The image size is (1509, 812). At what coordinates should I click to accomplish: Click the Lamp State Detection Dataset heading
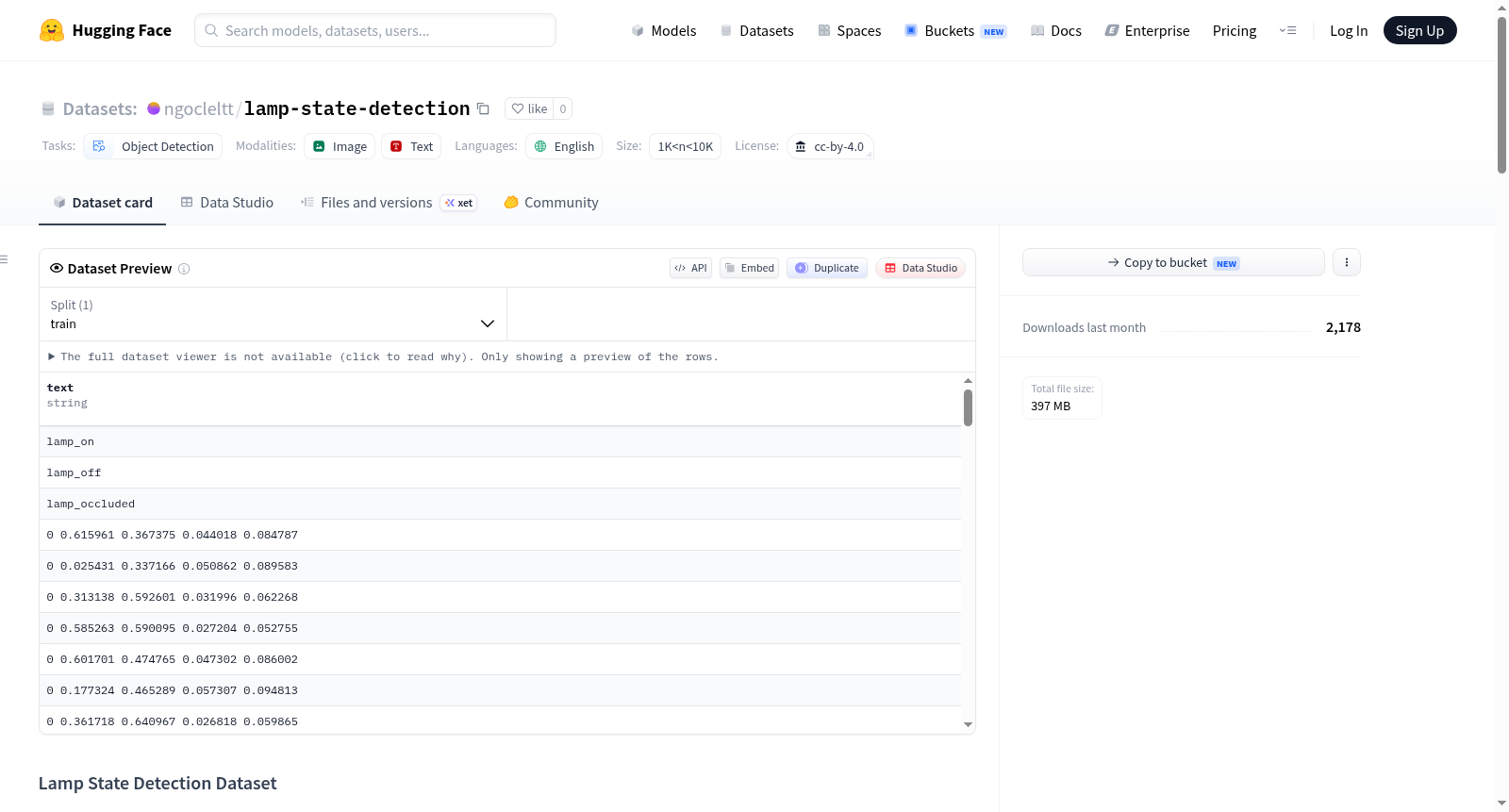158,784
